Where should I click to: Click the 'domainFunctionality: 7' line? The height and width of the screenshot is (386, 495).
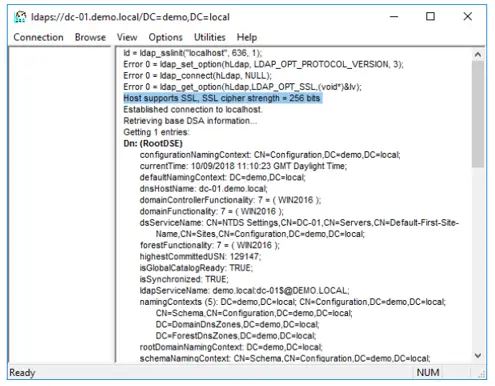click(x=212, y=211)
